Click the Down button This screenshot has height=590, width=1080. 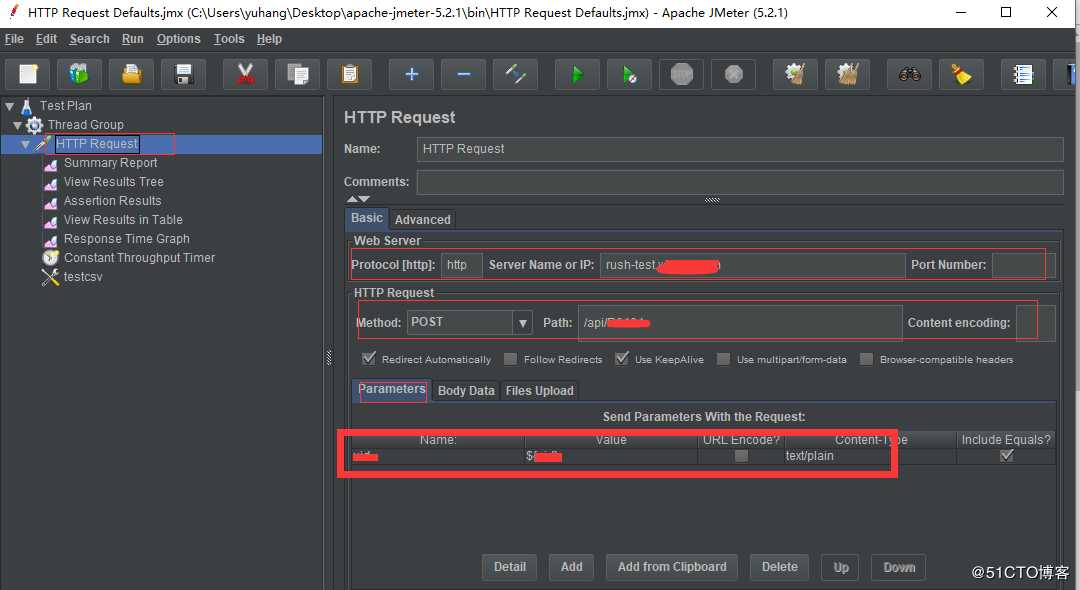coord(899,567)
